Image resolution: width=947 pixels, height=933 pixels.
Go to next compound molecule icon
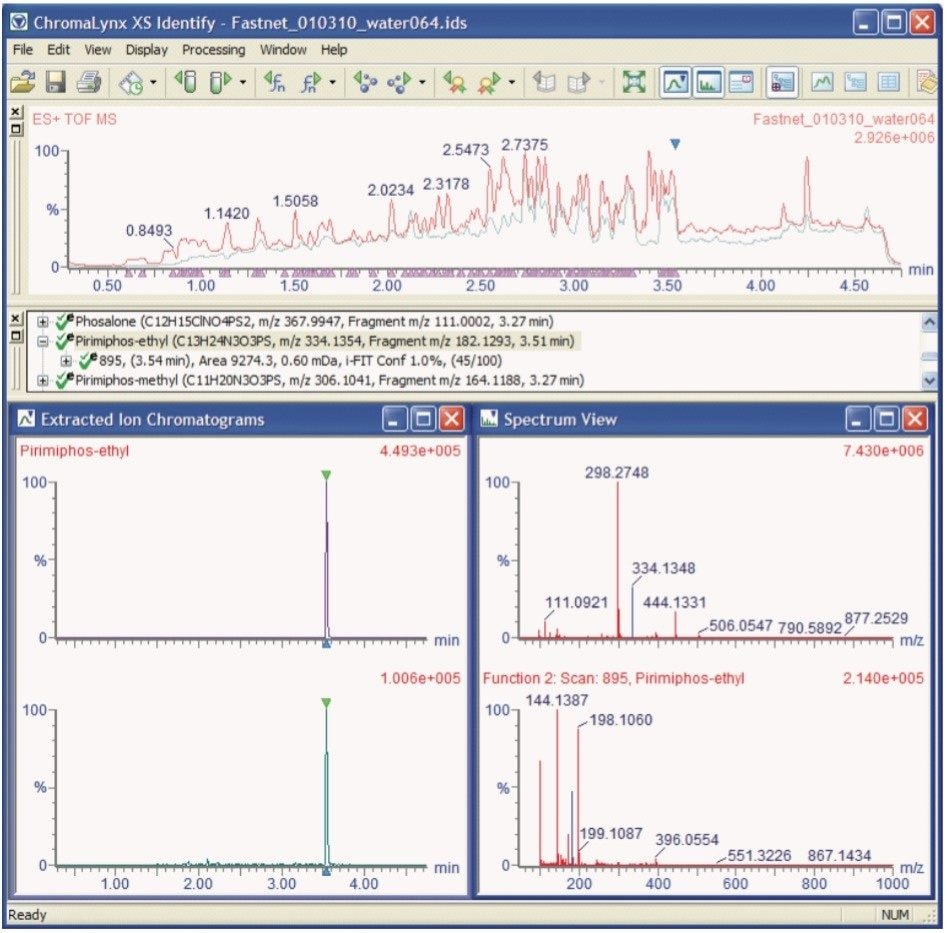tap(399, 82)
